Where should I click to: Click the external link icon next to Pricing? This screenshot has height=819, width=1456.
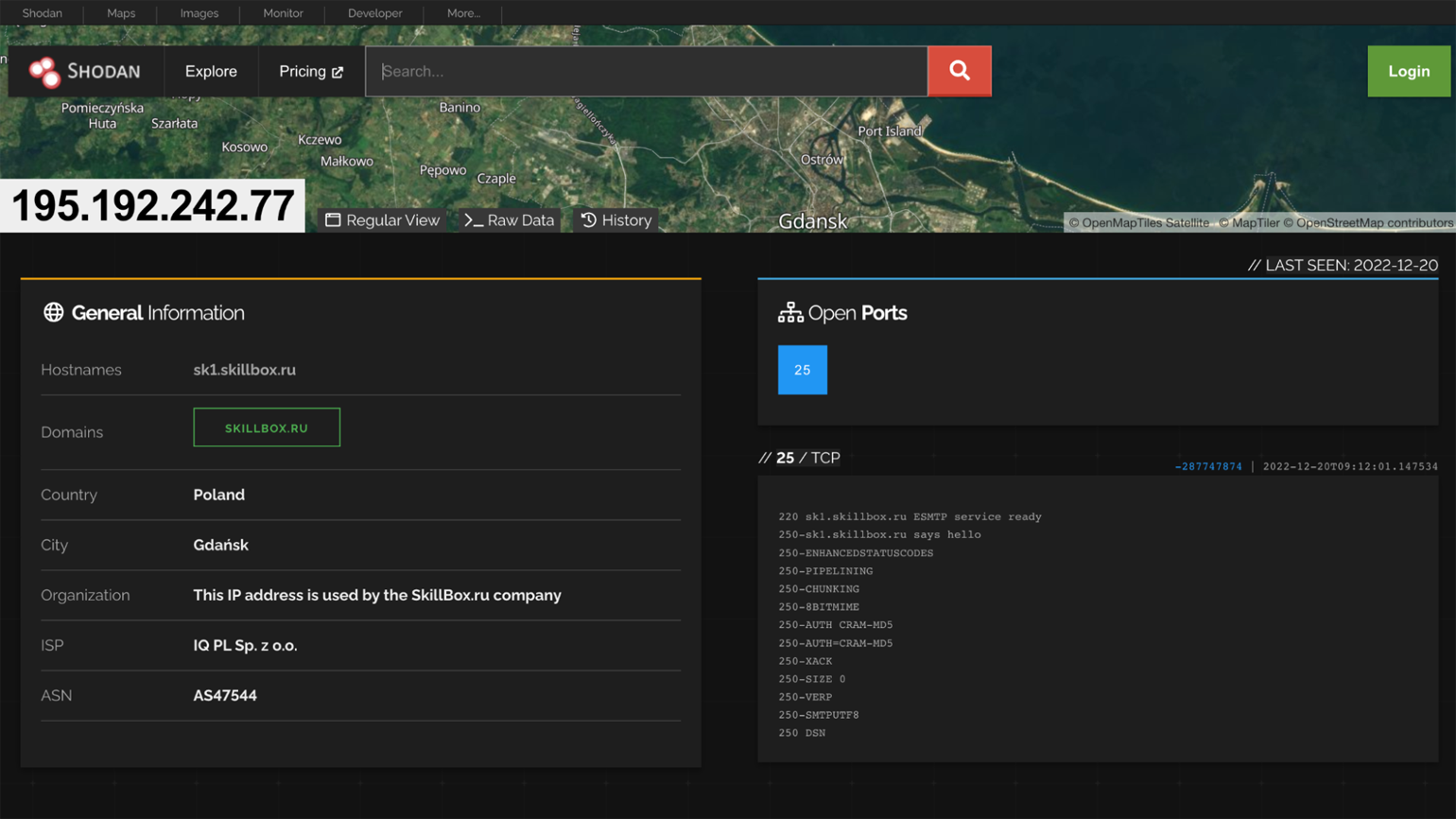pos(338,72)
